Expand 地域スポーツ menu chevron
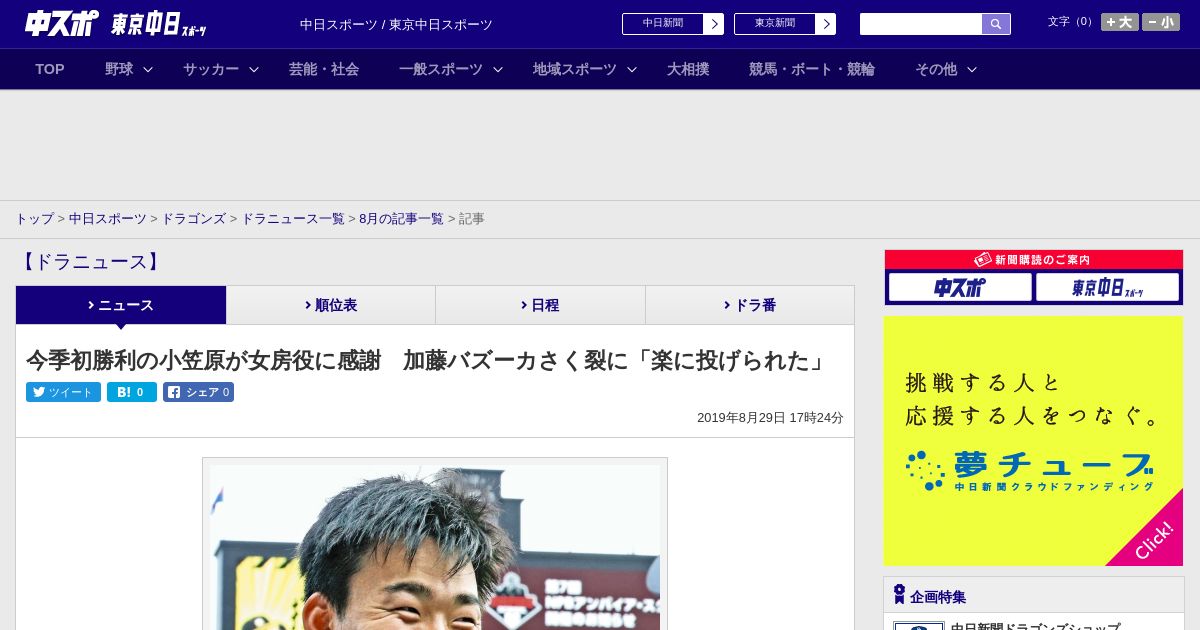1200x630 pixels. (x=632, y=69)
